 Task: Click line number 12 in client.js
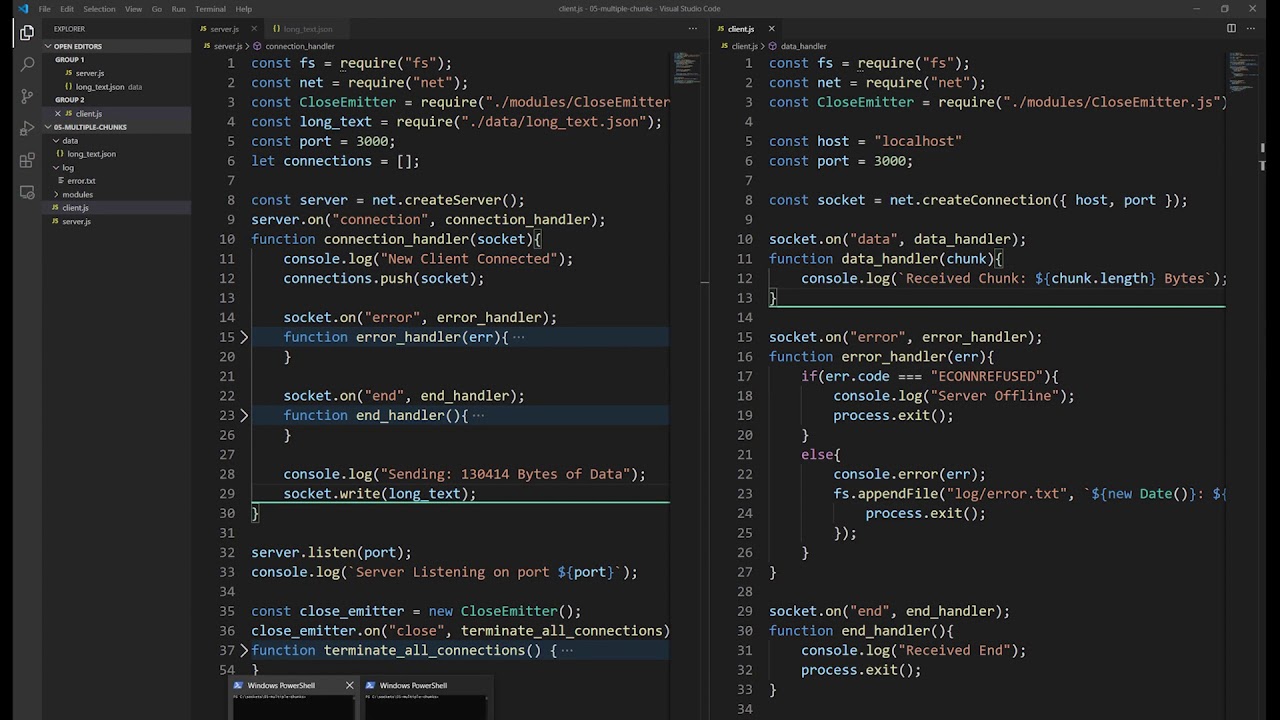[x=745, y=278]
